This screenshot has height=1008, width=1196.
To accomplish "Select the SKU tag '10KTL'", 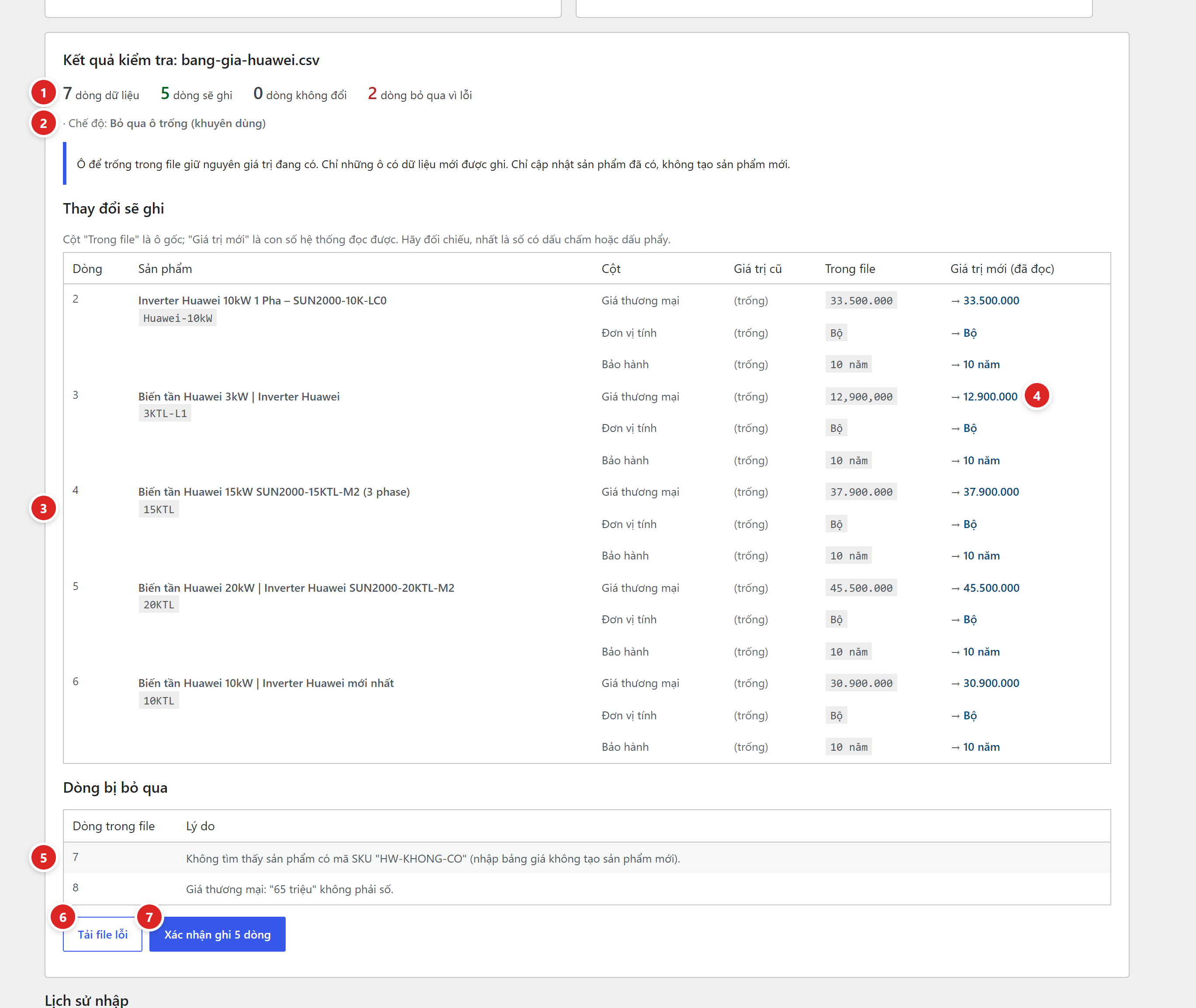I will coord(158,701).
